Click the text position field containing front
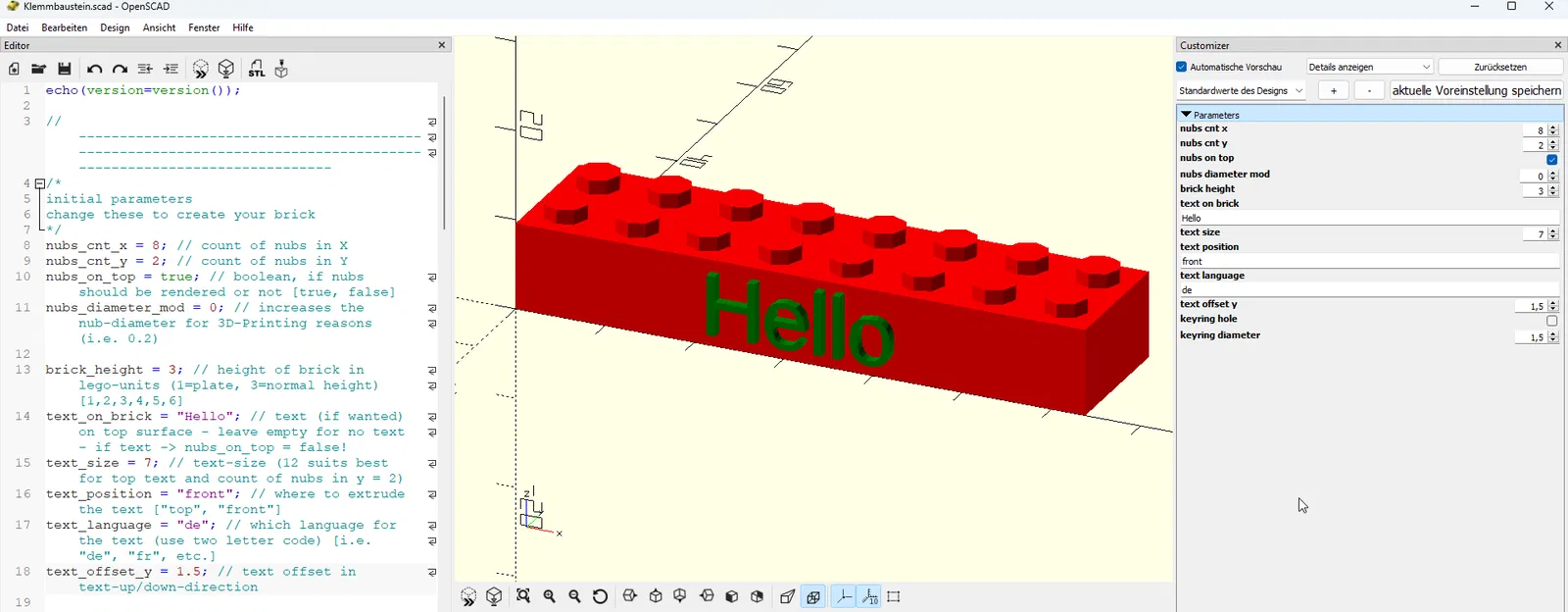This screenshot has width=1568, height=612. point(1368,261)
